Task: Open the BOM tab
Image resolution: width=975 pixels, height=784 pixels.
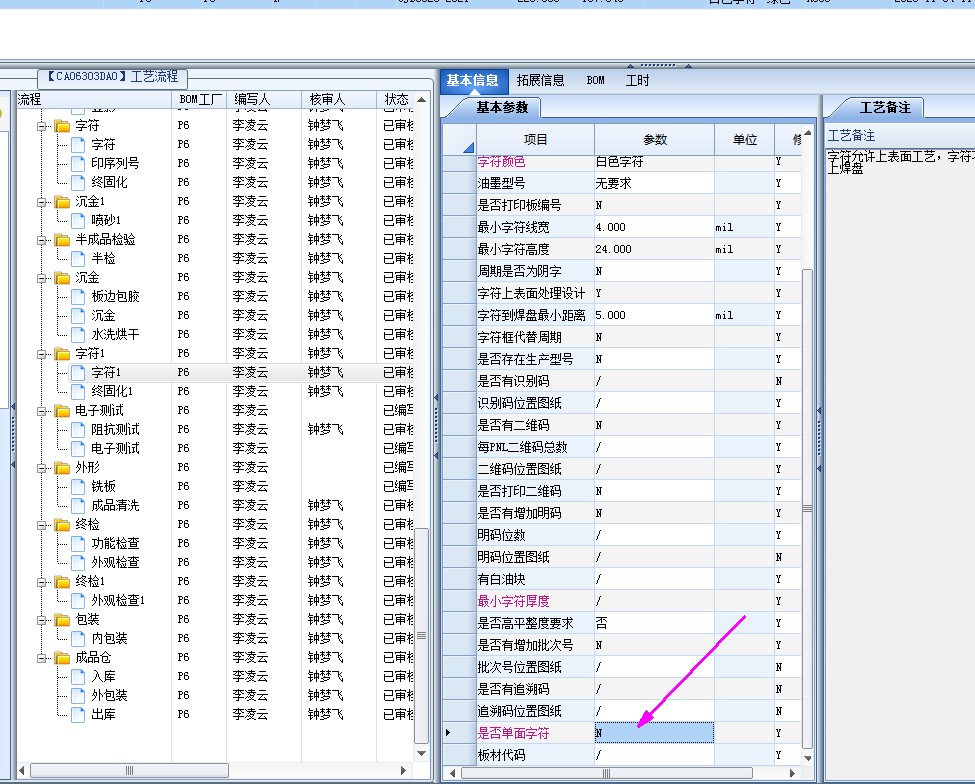Action: tap(595, 80)
